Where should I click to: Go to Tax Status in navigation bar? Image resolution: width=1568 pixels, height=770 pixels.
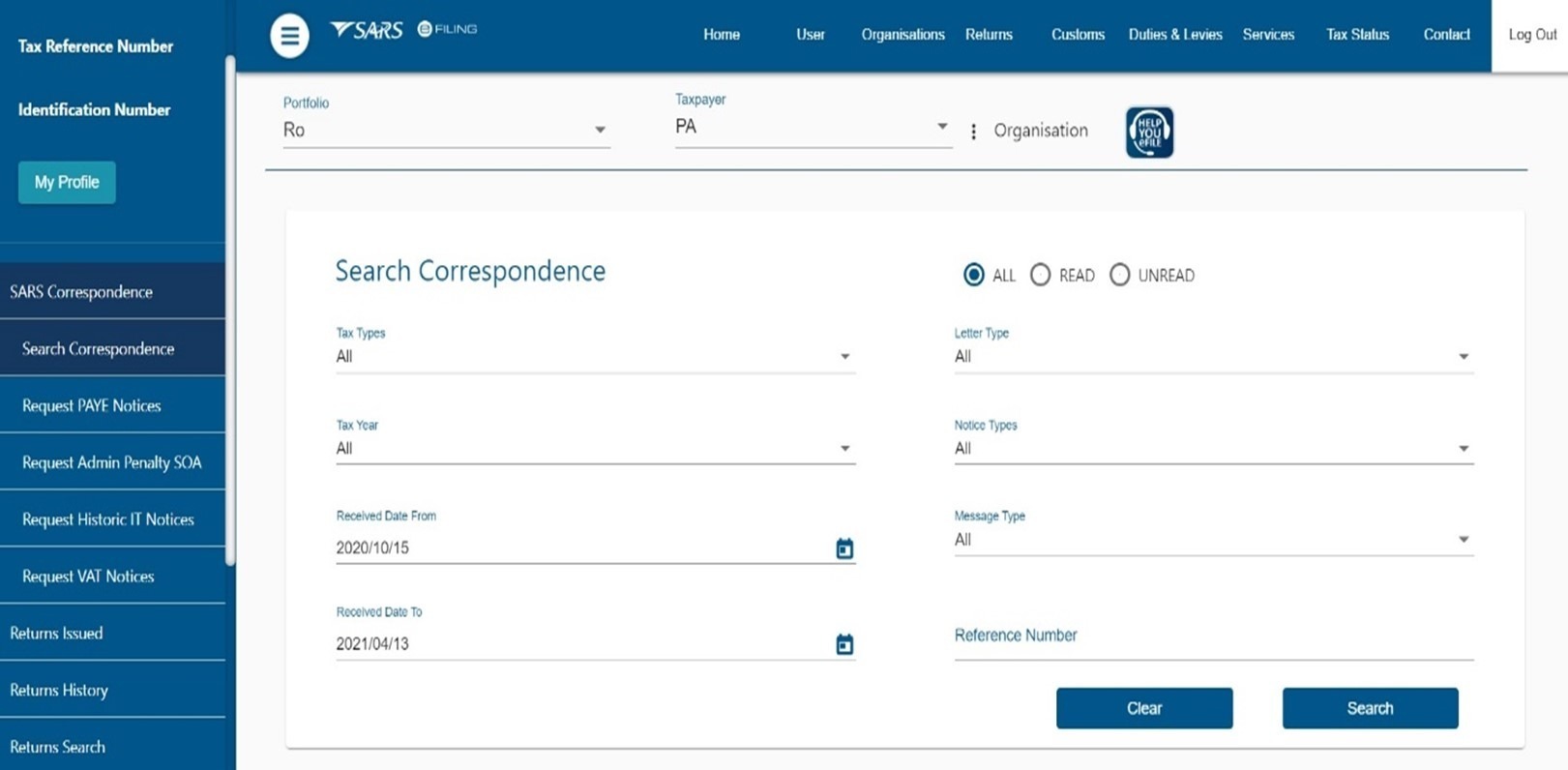click(x=1357, y=35)
